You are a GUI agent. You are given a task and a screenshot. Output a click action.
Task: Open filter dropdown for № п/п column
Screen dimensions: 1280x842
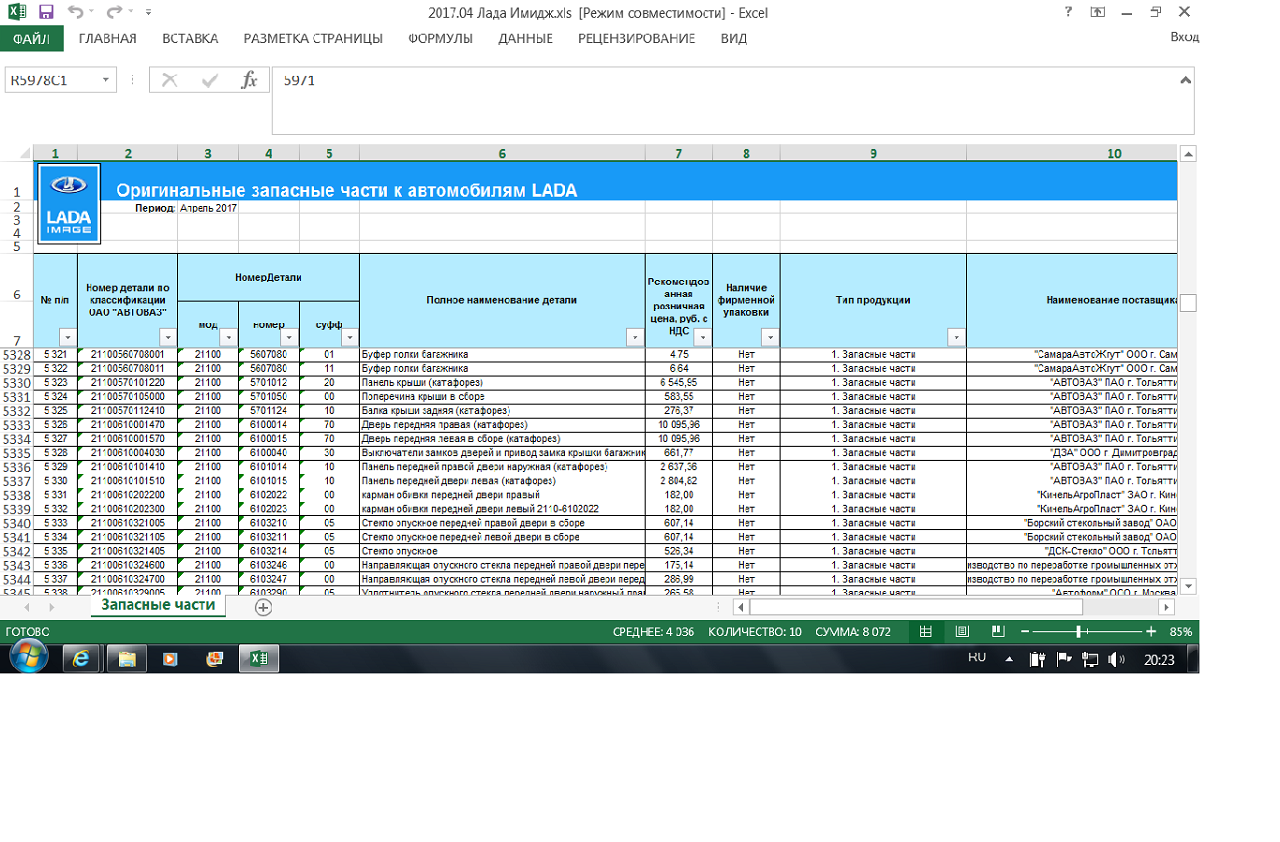coord(67,338)
